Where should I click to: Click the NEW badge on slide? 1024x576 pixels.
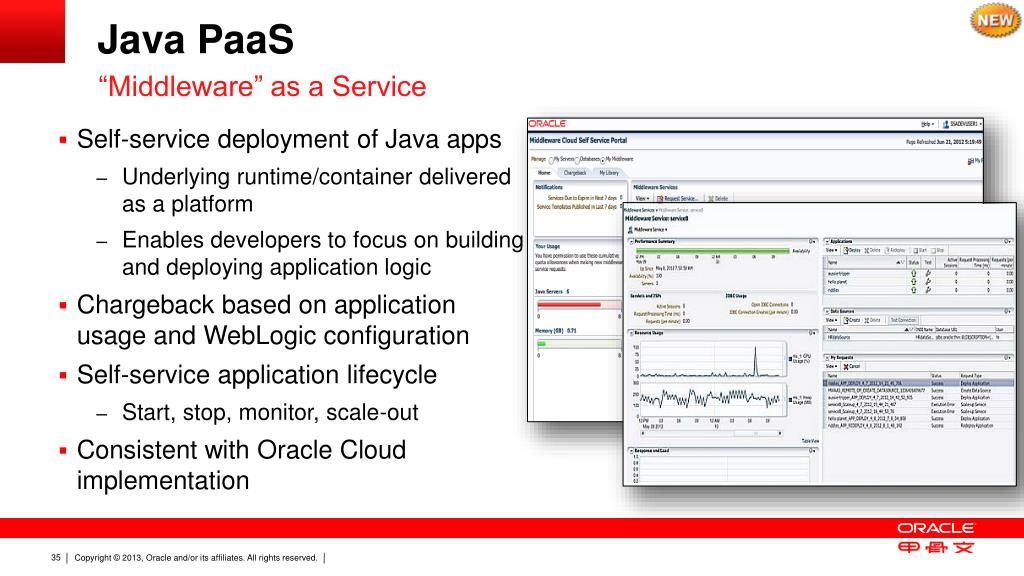tap(995, 20)
